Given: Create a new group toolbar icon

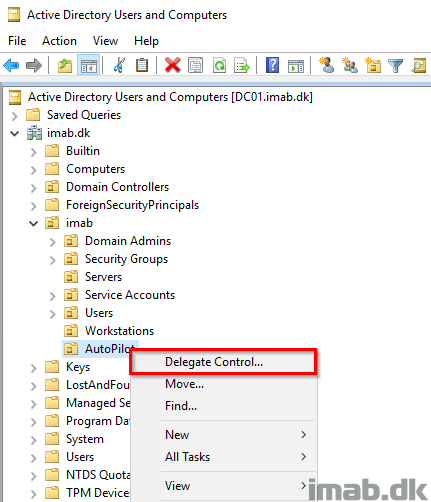Looking at the screenshot, I should [350, 65].
